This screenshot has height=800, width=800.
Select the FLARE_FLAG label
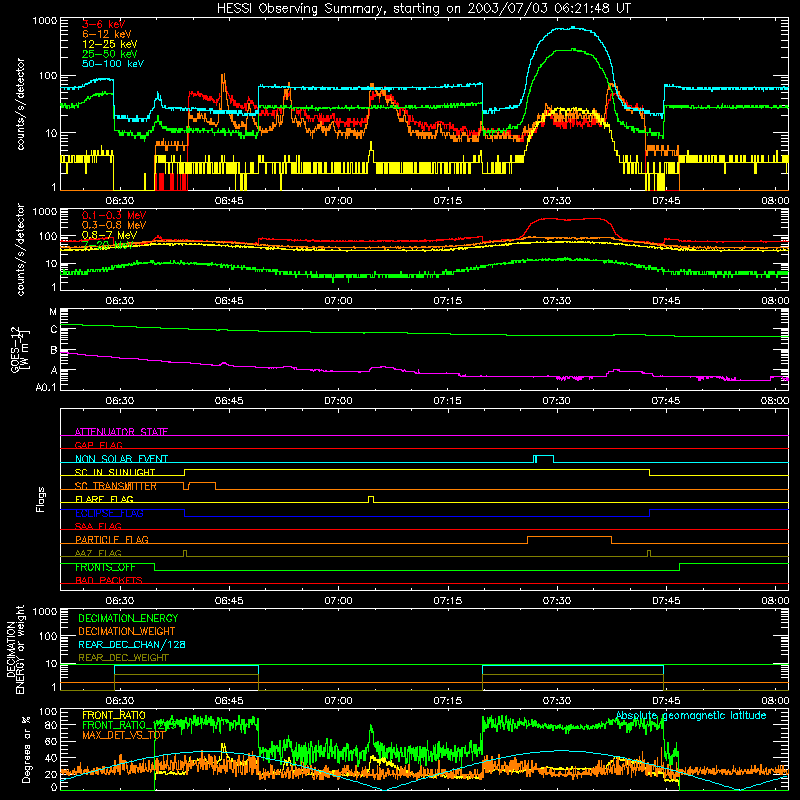point(104,499)
